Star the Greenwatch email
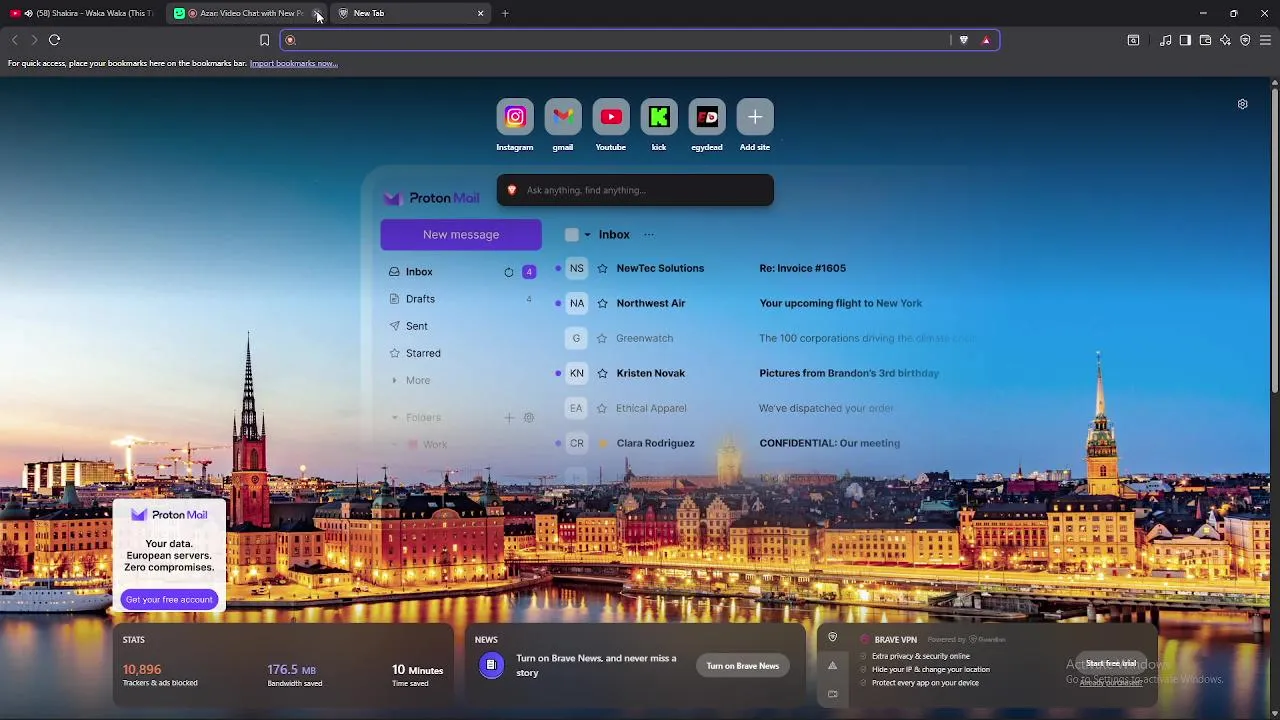 tap(602, 338)
